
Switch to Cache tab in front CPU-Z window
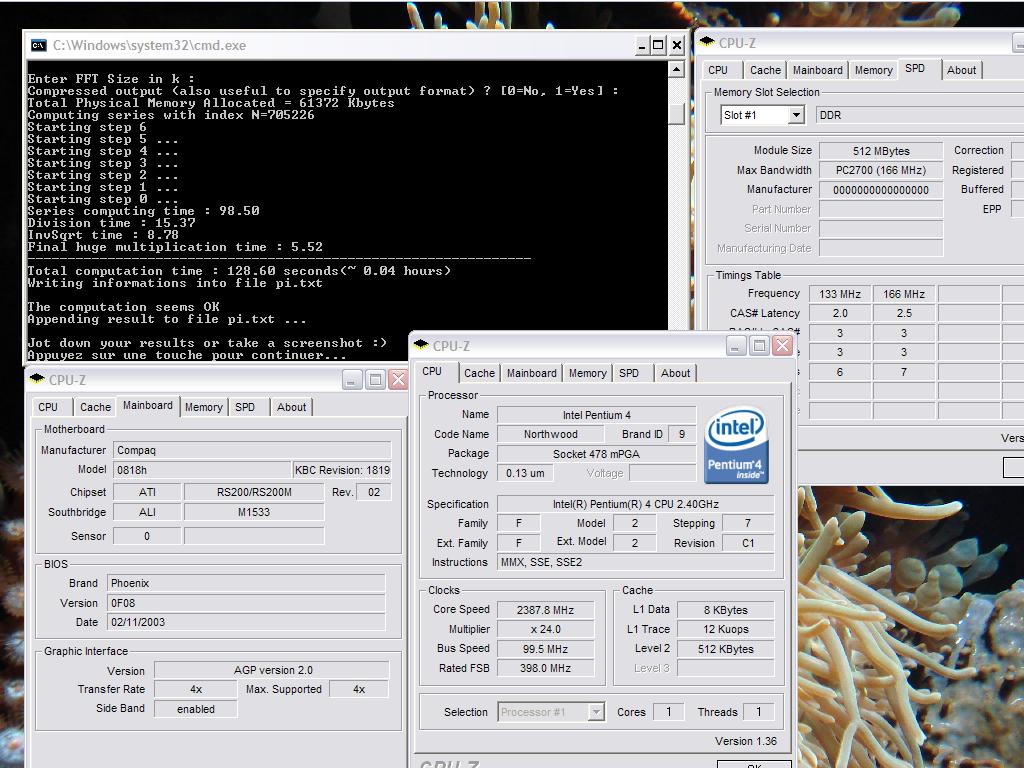coord(479,373)
